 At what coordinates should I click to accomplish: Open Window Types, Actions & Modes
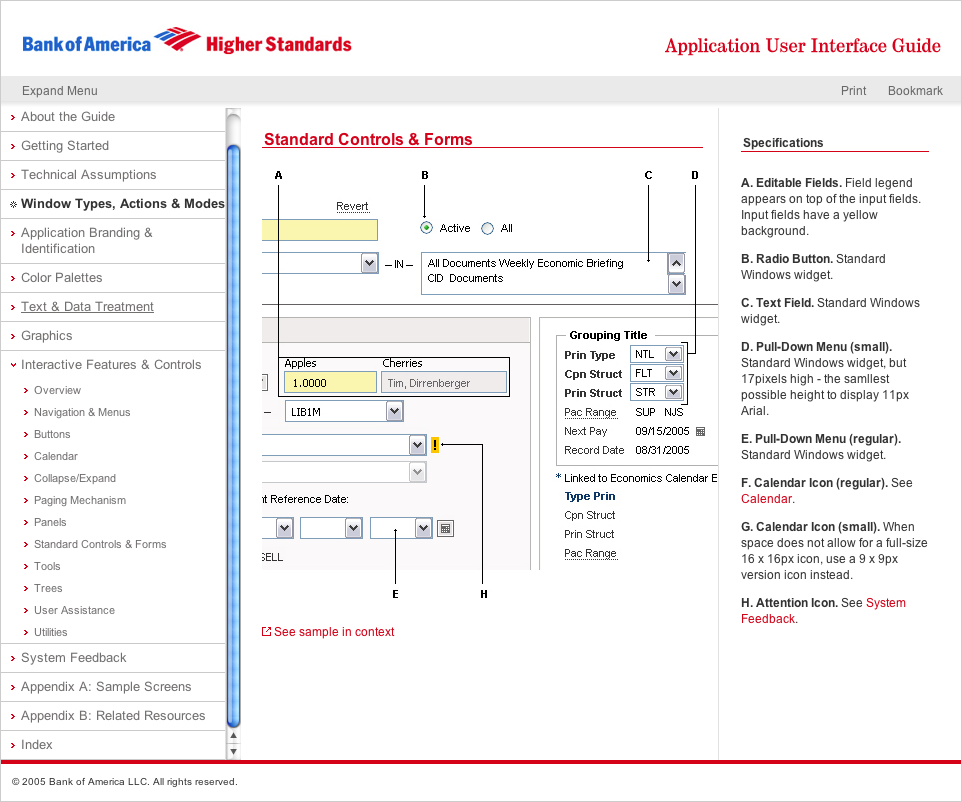[x=123, y=204]
